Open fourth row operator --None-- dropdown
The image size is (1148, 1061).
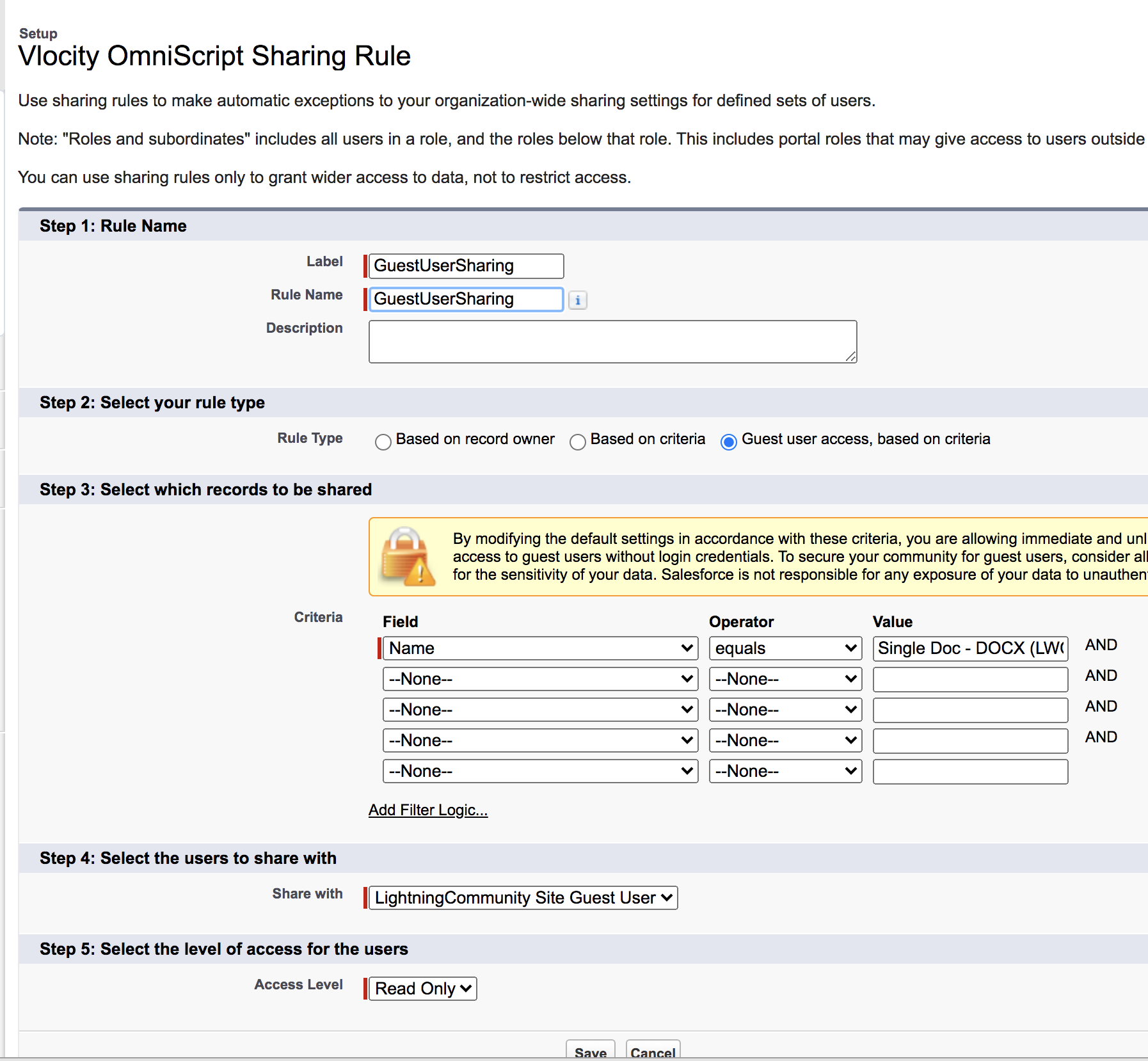pyautogui.click(x=785, y=740)
